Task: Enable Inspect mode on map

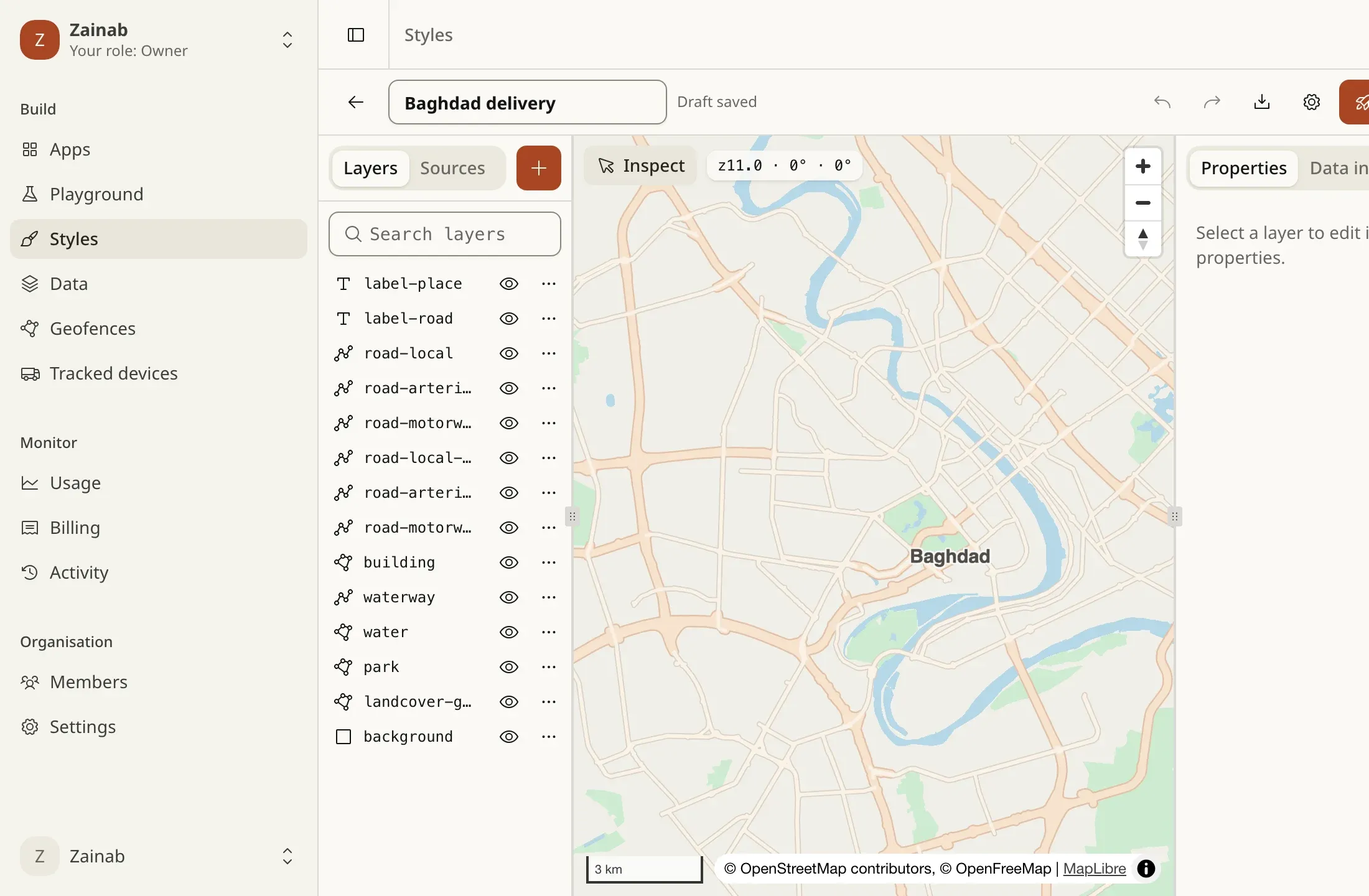Action: [x=641, y=166]
